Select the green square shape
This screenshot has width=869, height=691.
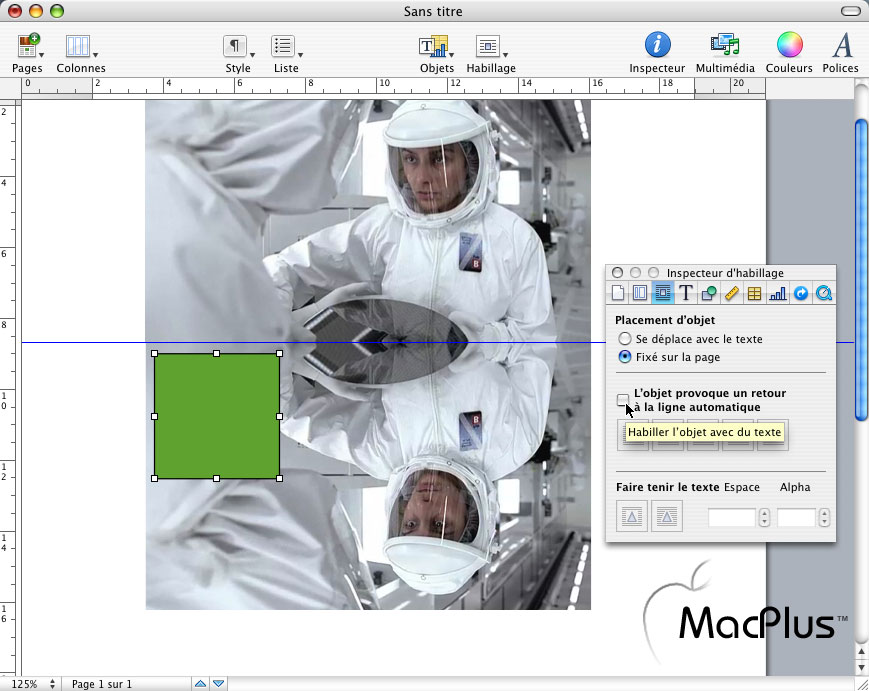(x=217, y=416)
